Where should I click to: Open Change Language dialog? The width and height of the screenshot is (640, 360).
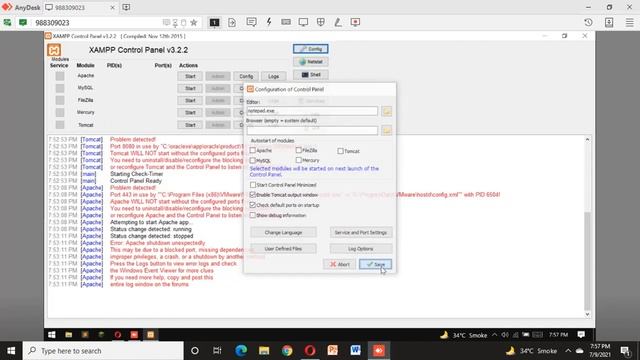(283, 233)
